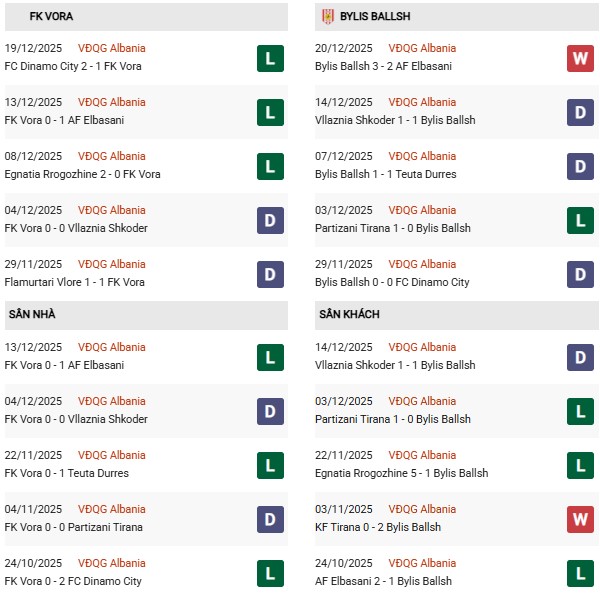Click the Bylis Ballsh club logo
This screenshot has width=600, height=593.
click(x=327, y=17)
